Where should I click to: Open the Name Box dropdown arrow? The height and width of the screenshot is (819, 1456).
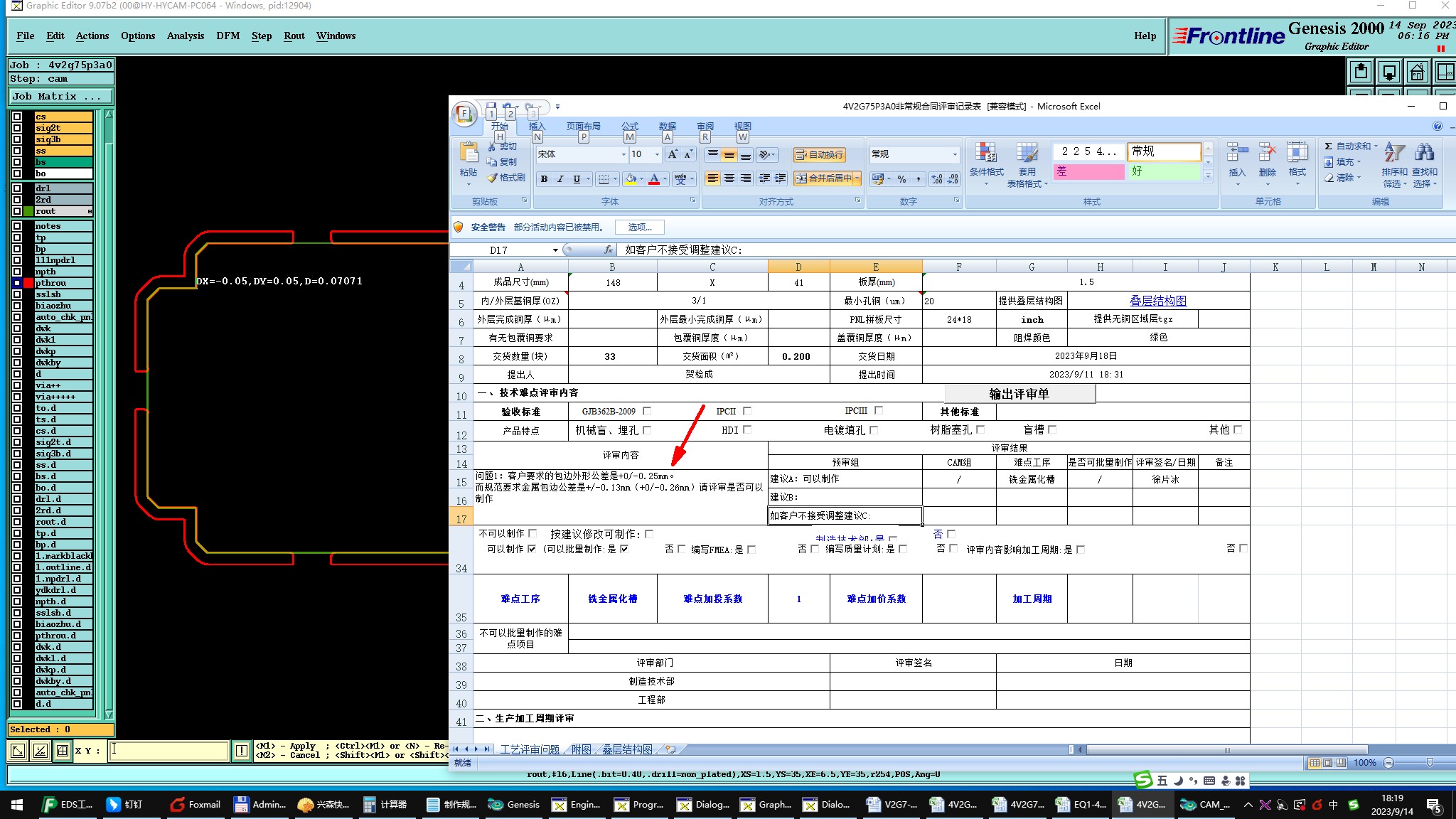pyautogui.click(x=555, y=250)
